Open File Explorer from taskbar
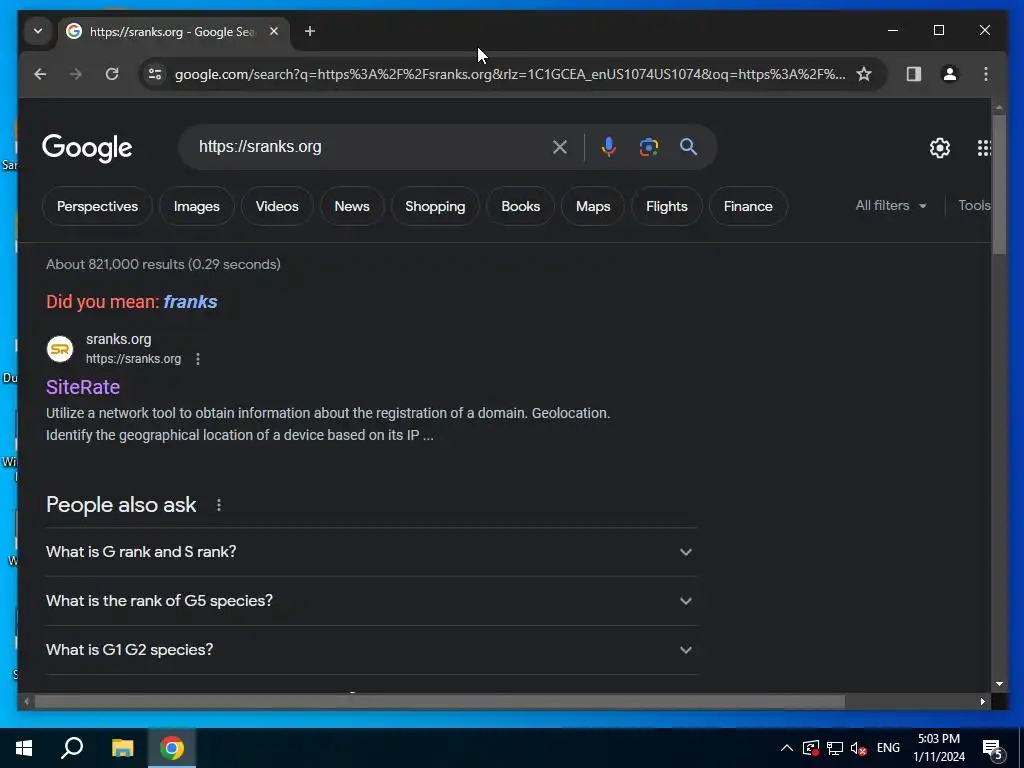The height and width of the screenshot is (768, 1024). [x=122, y=748]
